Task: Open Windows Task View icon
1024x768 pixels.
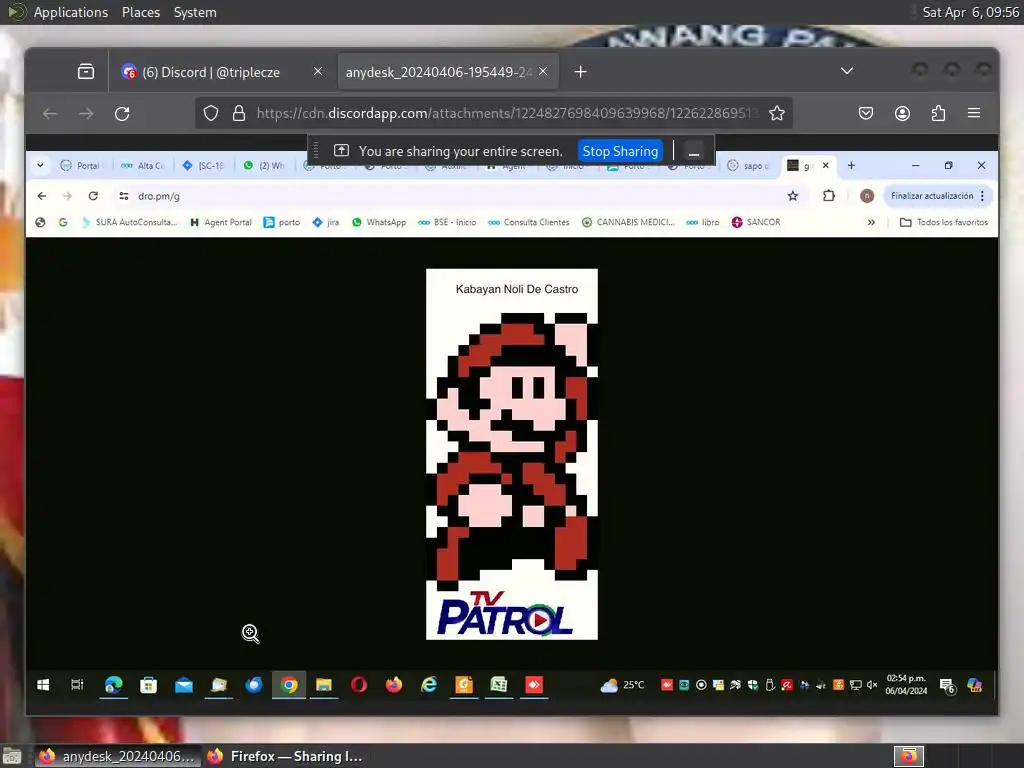Action: (77, 685)
